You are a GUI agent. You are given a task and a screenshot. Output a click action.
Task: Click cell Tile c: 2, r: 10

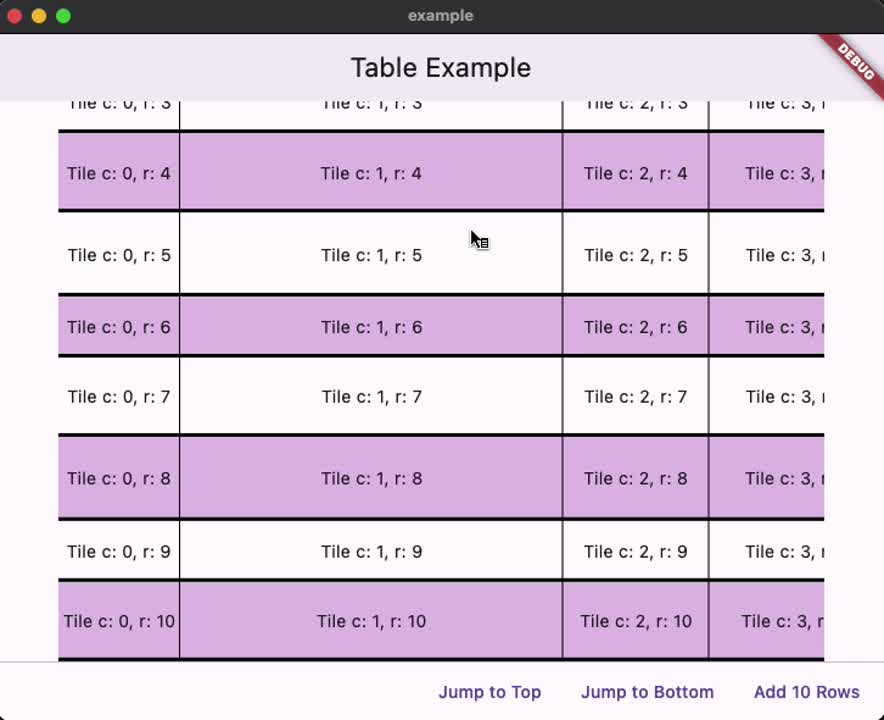635,620
